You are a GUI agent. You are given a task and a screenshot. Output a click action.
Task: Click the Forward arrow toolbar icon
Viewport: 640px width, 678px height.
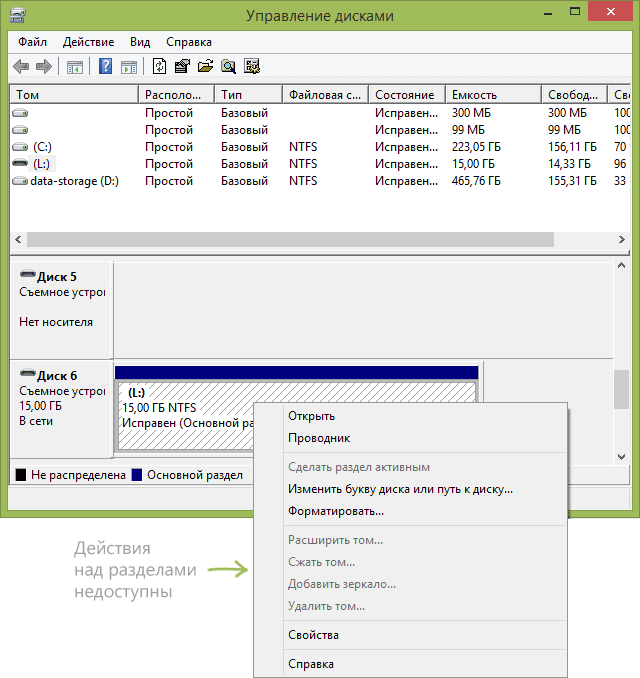pos(44,67)
